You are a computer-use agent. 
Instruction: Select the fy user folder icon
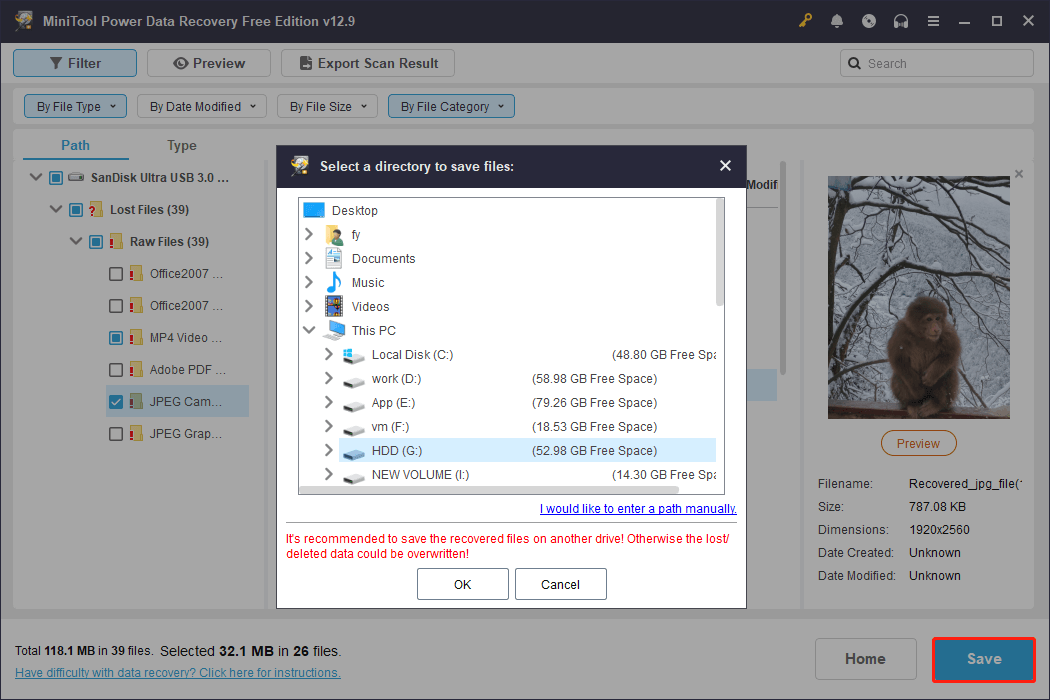334,234
